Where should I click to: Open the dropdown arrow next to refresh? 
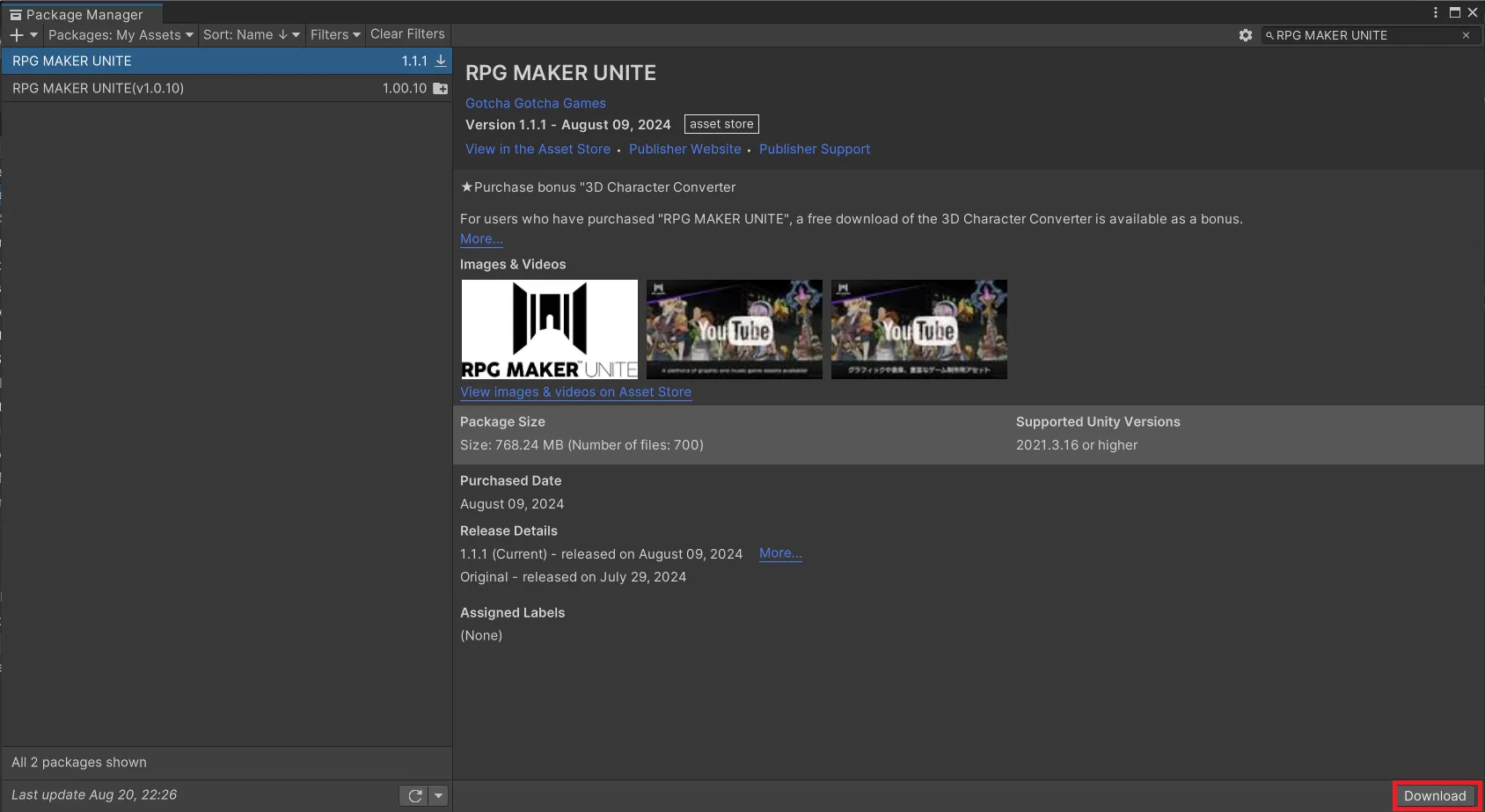(x=438, y=795)
